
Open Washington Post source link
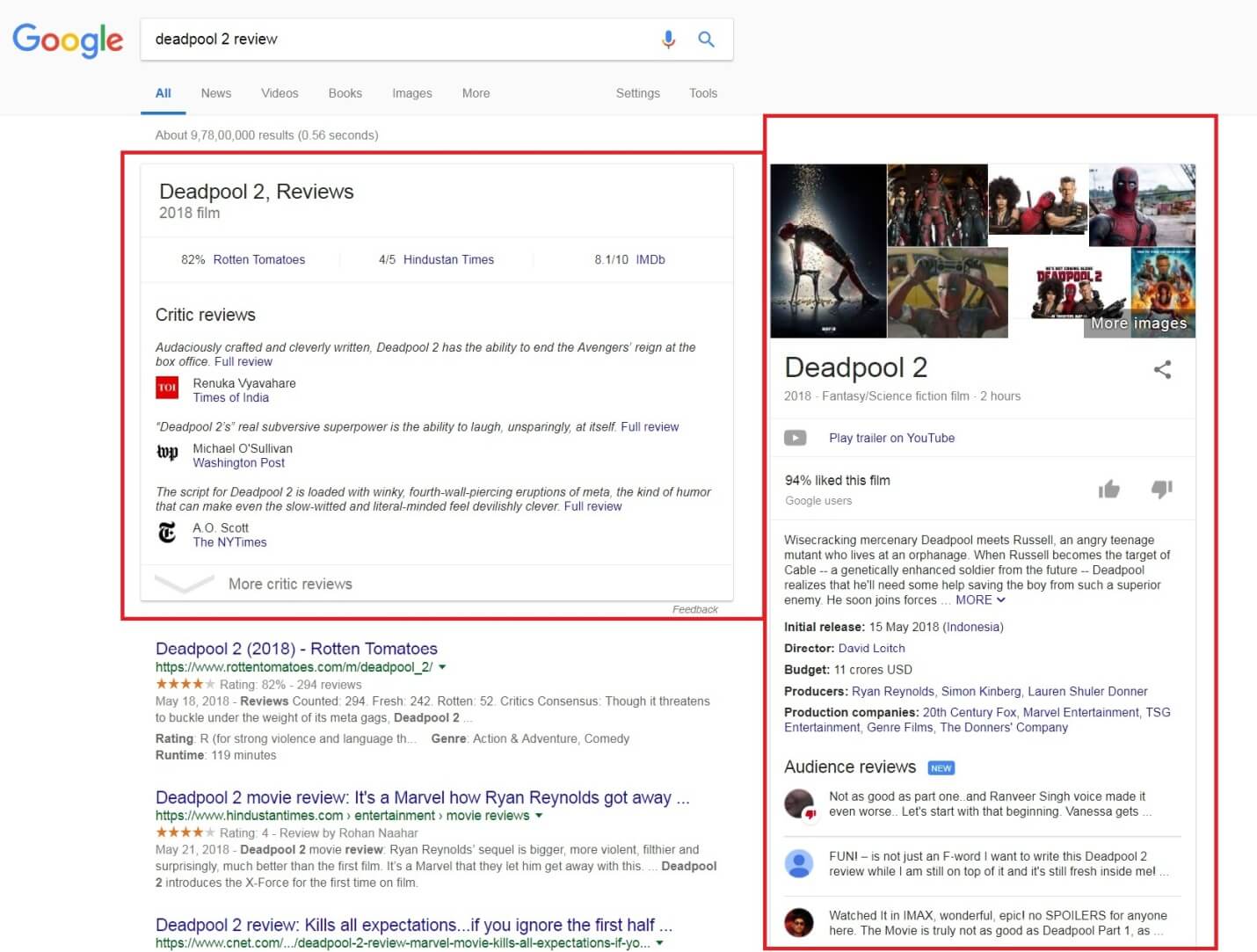239,462
